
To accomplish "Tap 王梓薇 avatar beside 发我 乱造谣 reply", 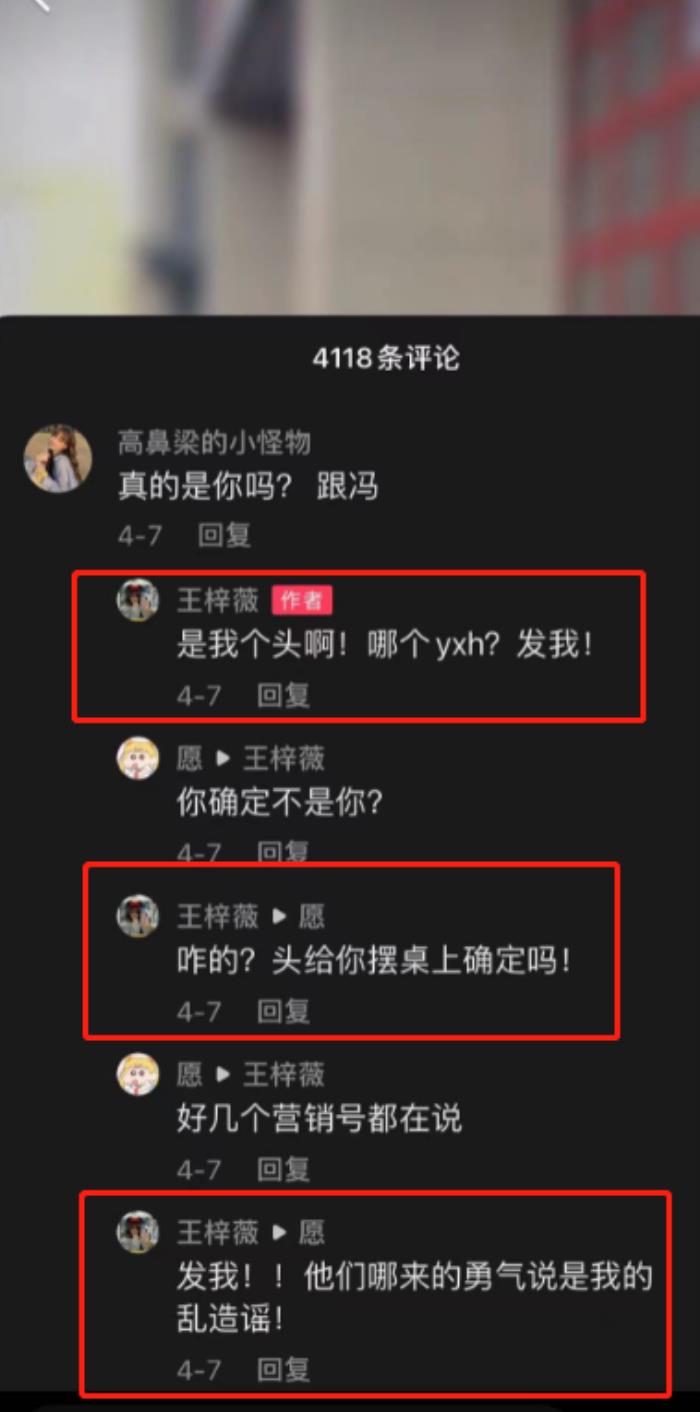I will click(138, 1232).
